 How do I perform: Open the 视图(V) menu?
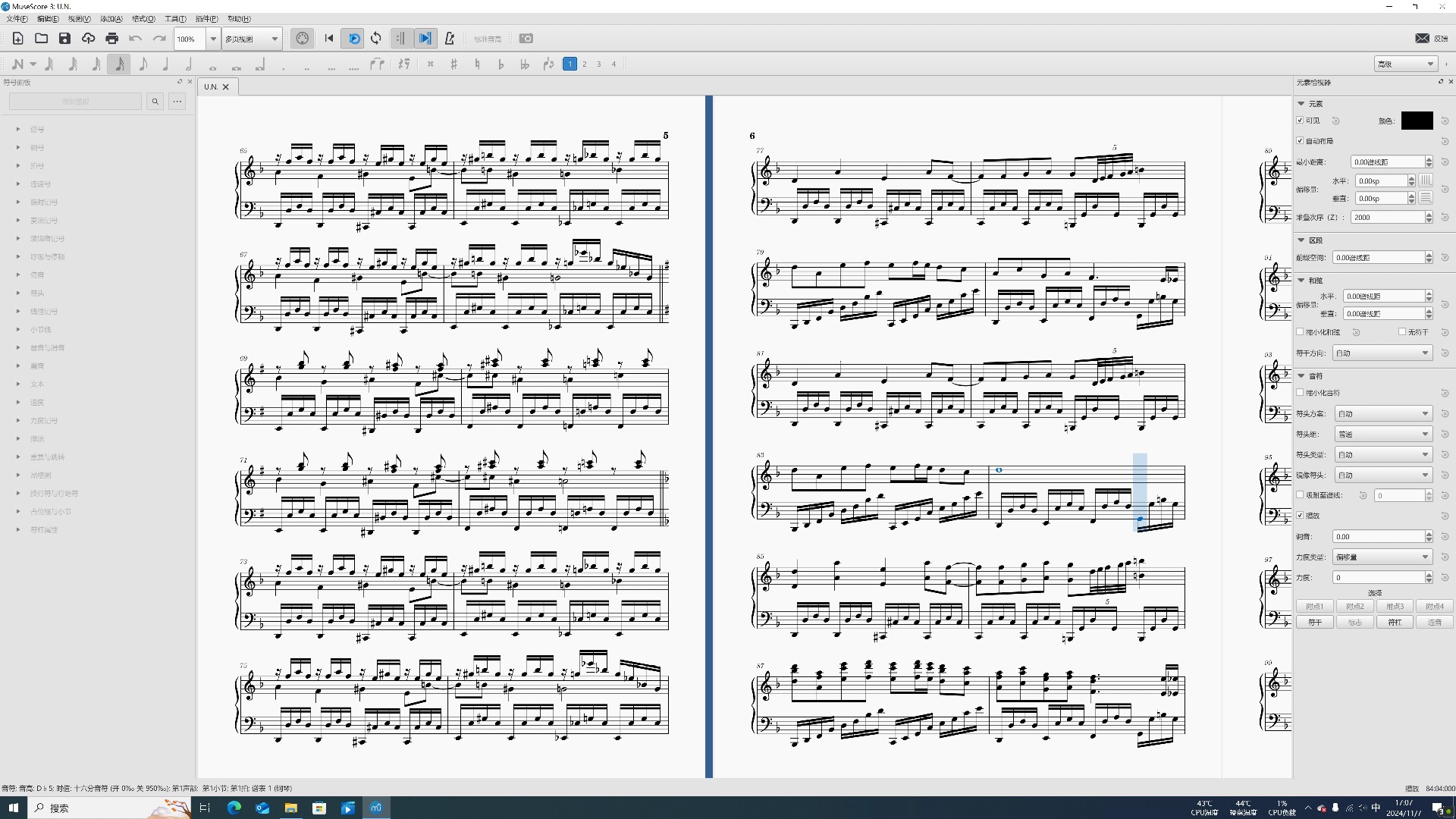(x=79, y=19)
